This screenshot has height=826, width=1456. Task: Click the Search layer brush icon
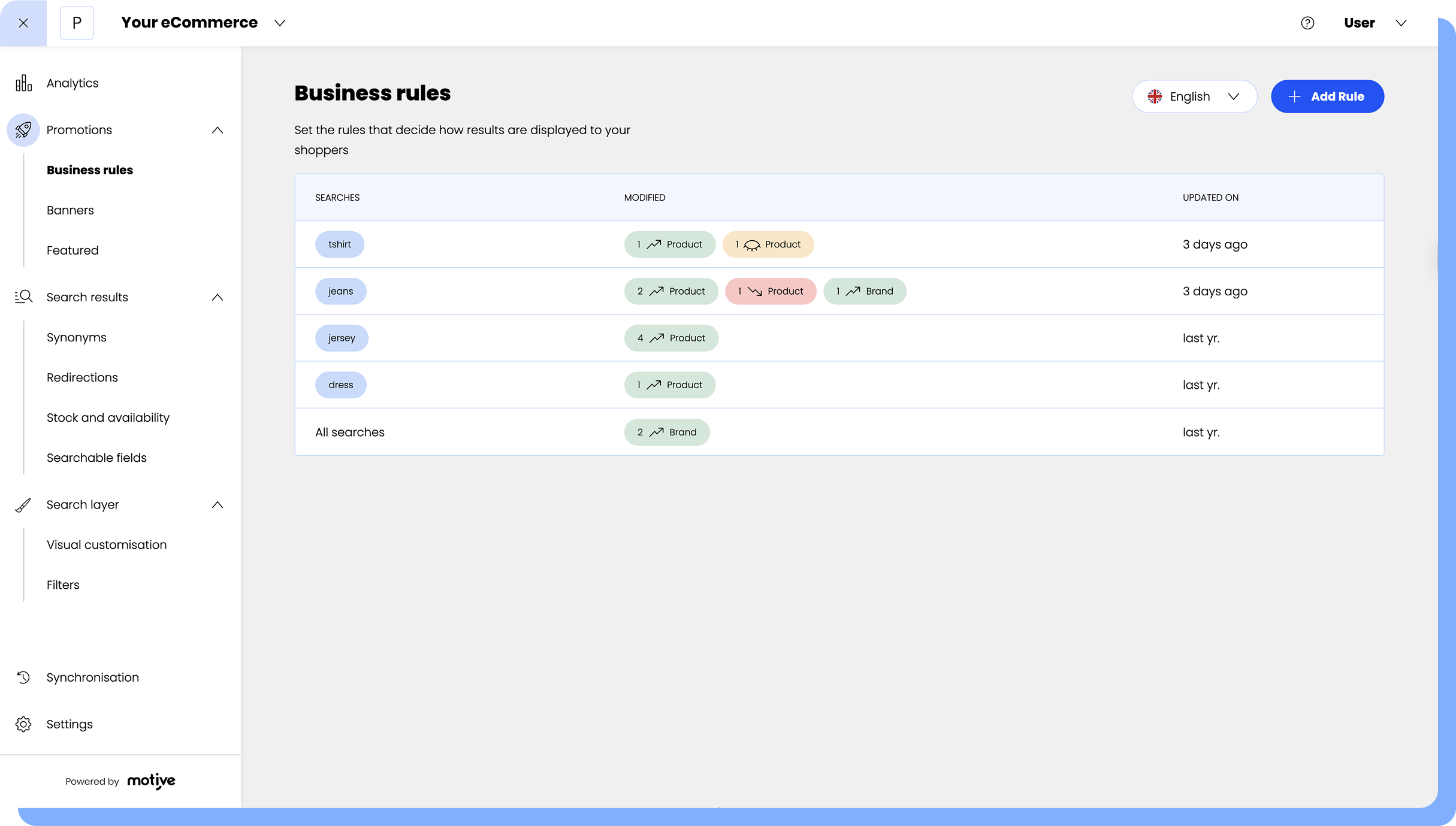(x=23, y=505)
